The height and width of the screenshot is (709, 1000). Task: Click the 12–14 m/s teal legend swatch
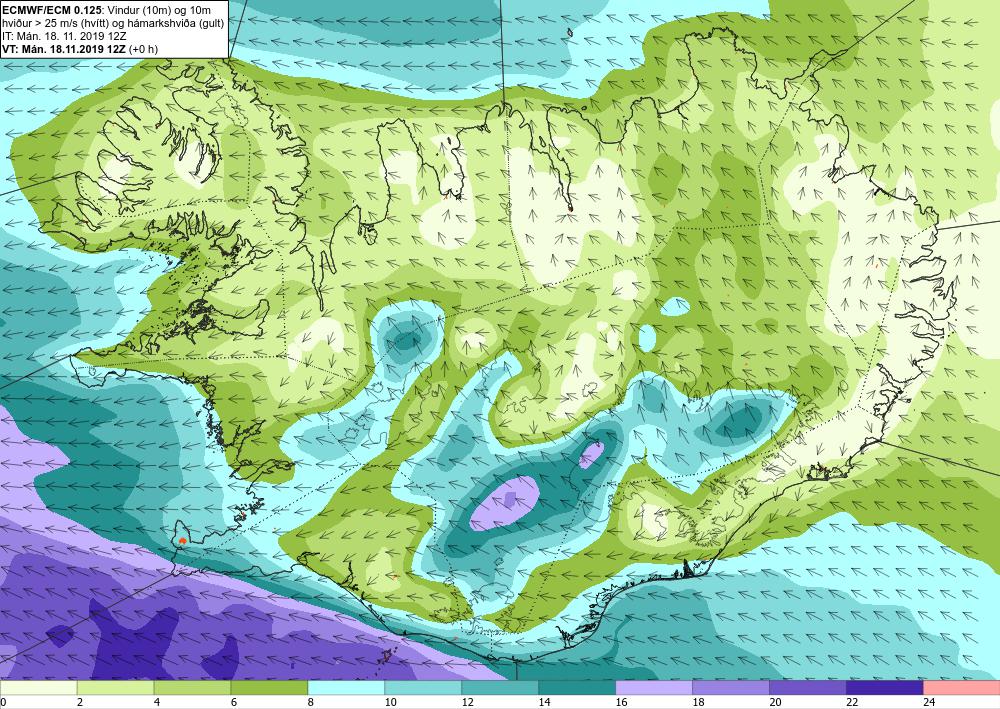(500, 688)
